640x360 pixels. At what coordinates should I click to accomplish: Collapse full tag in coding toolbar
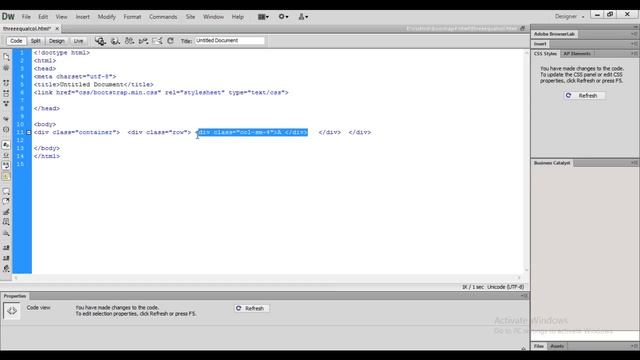(x=6, y=83)
